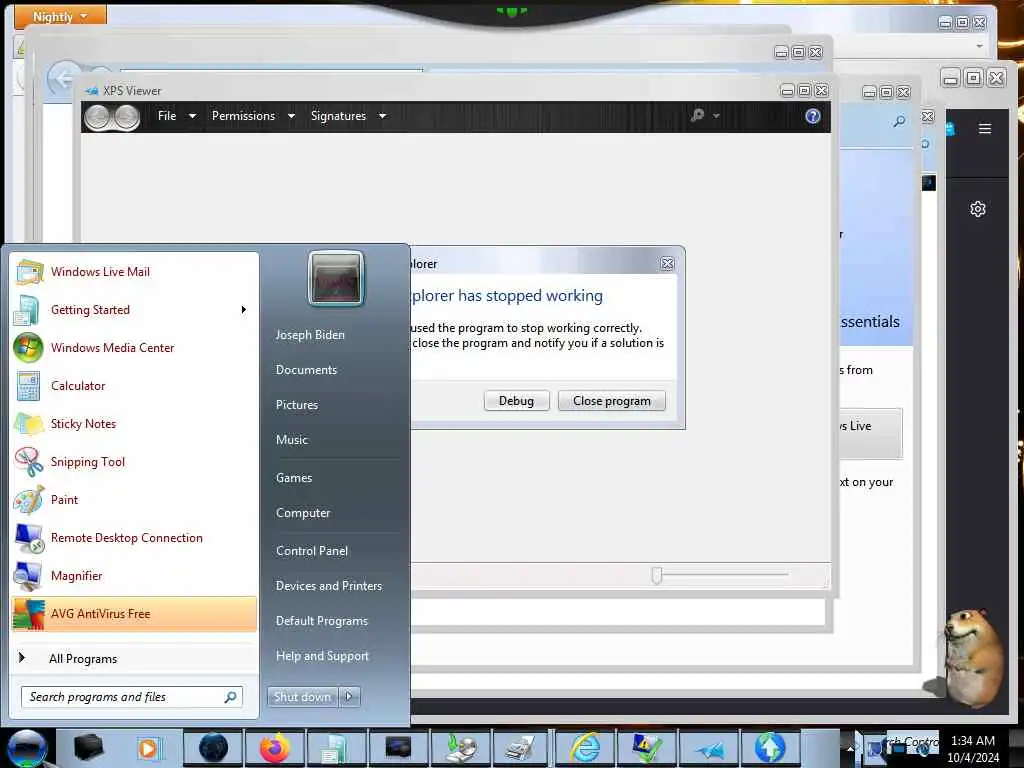Open Pictures from the Start menu
Image resolution: width=1024 pixels, height=768 pixels.
pyautogui.click(x=296, y=405)
